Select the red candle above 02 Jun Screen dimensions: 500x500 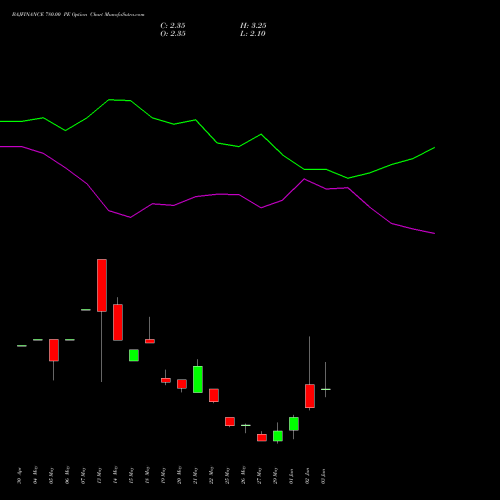310,396
